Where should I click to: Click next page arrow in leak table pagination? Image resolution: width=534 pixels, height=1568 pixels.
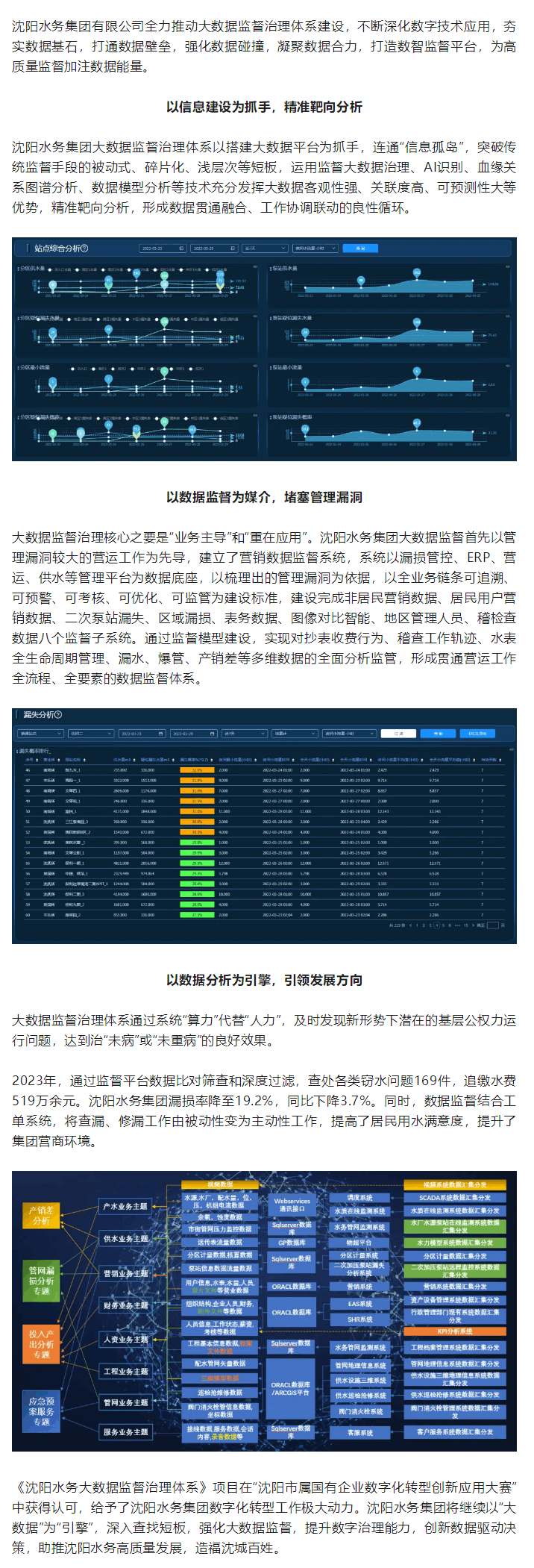(x=474, y=925)
